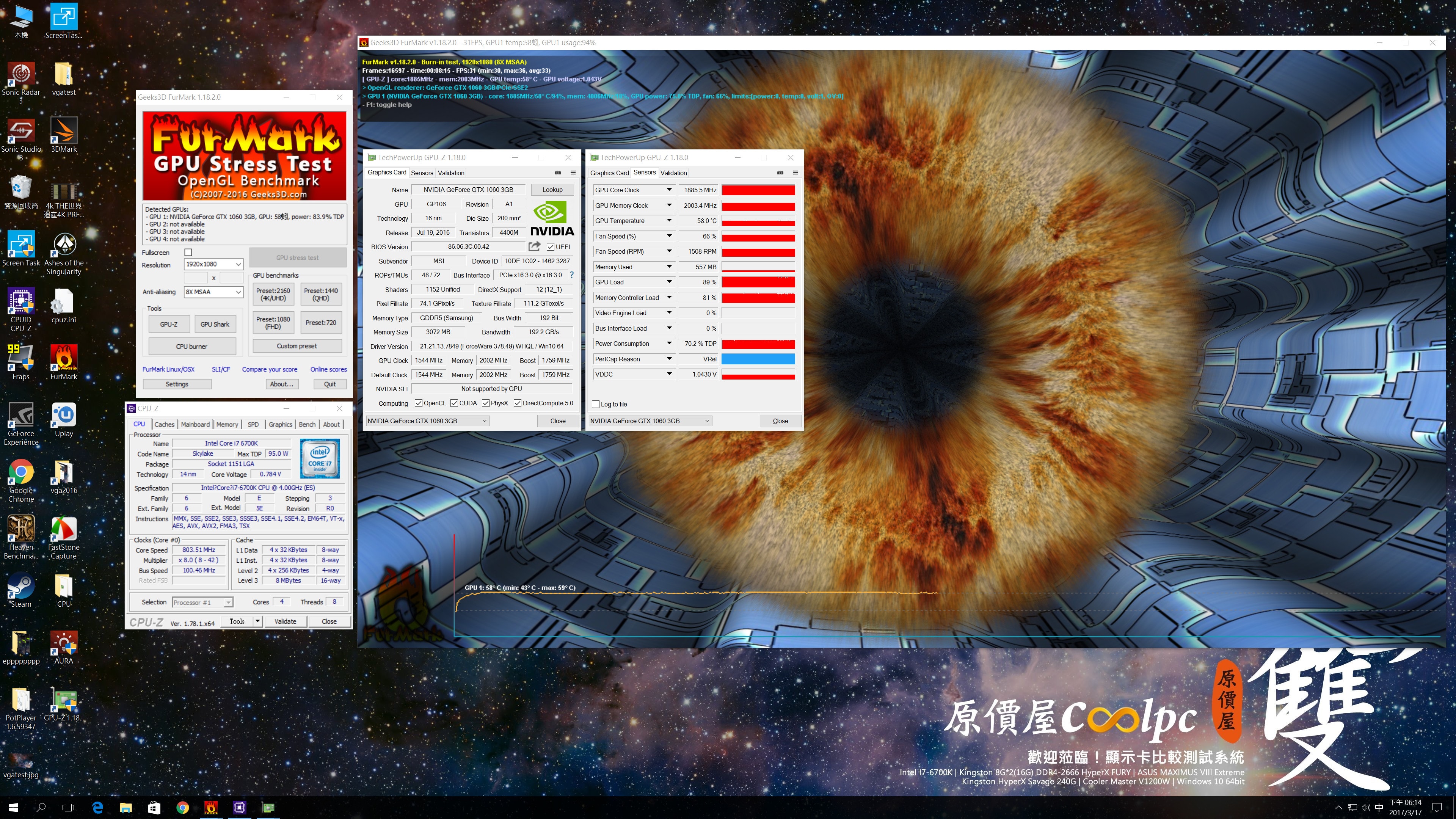Open the vgatest folder icon
The height and width of the screenshot is (819, 1456).
[x=63, y=78]
